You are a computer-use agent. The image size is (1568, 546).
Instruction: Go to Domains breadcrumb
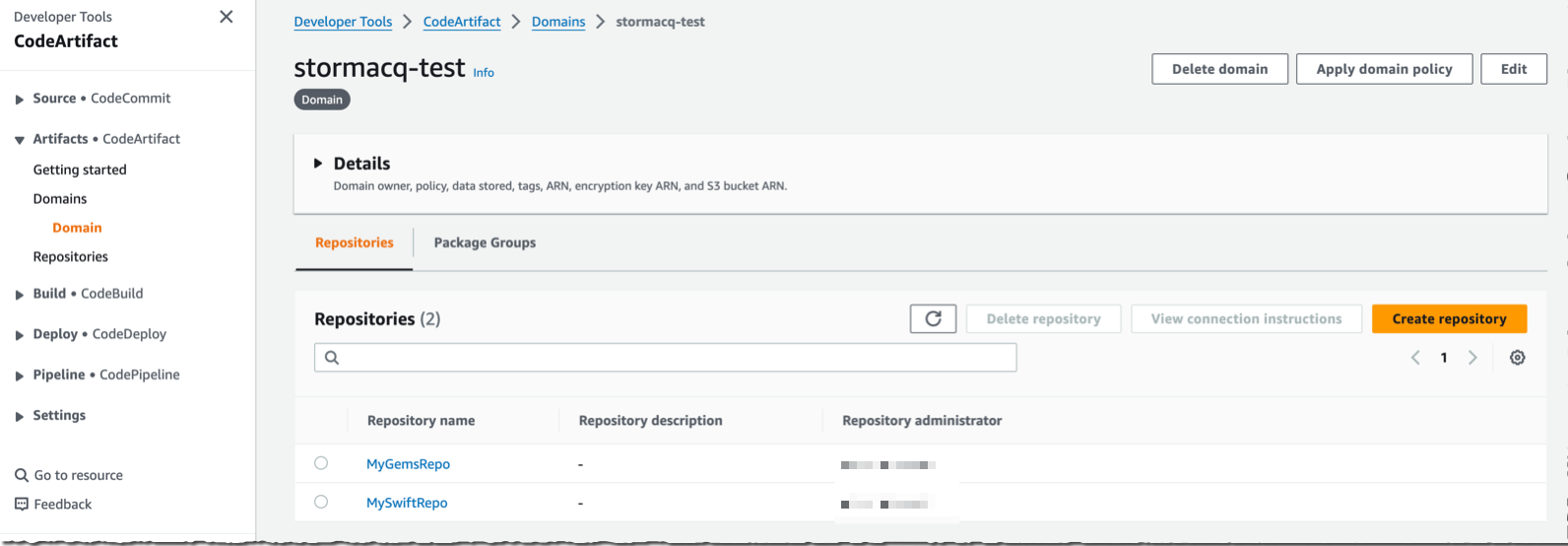(x=558, y=22)
